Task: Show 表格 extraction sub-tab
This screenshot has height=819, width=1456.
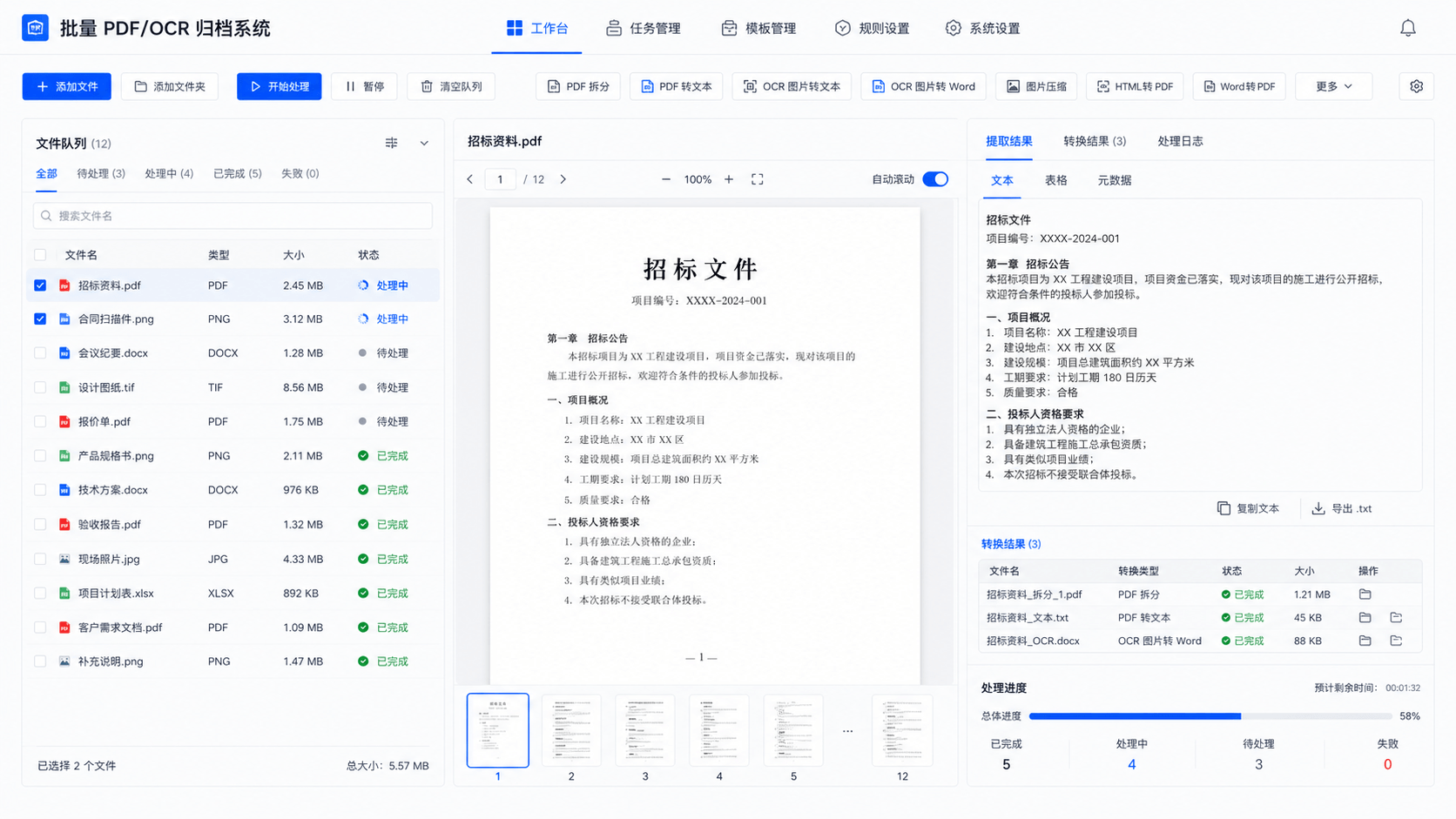Action: (1055, 180)
